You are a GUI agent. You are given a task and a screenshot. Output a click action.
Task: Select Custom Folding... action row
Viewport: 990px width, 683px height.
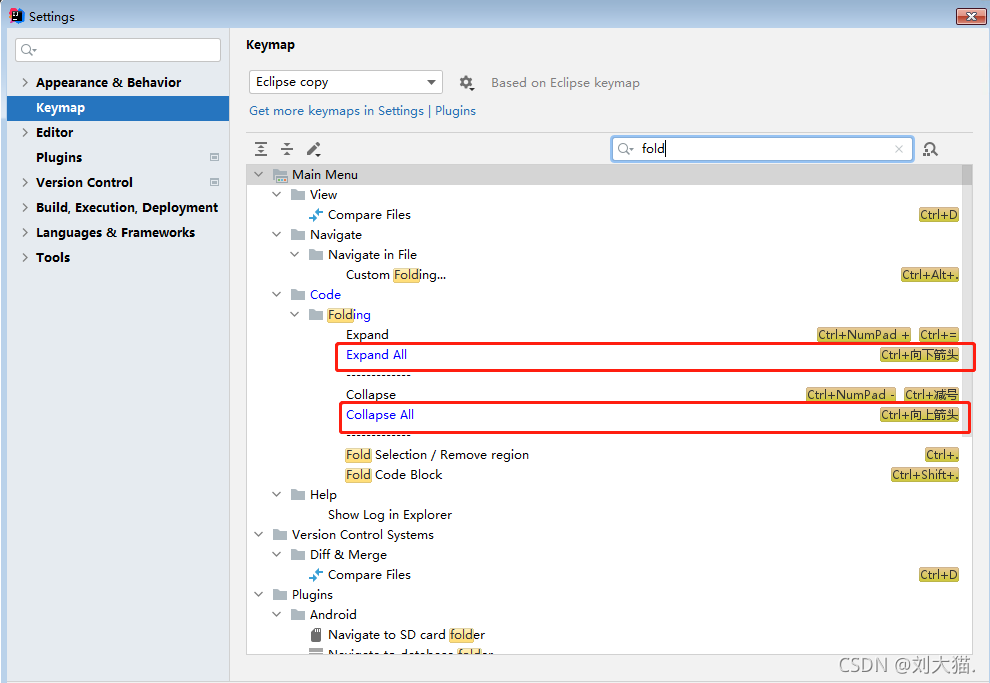605,275
